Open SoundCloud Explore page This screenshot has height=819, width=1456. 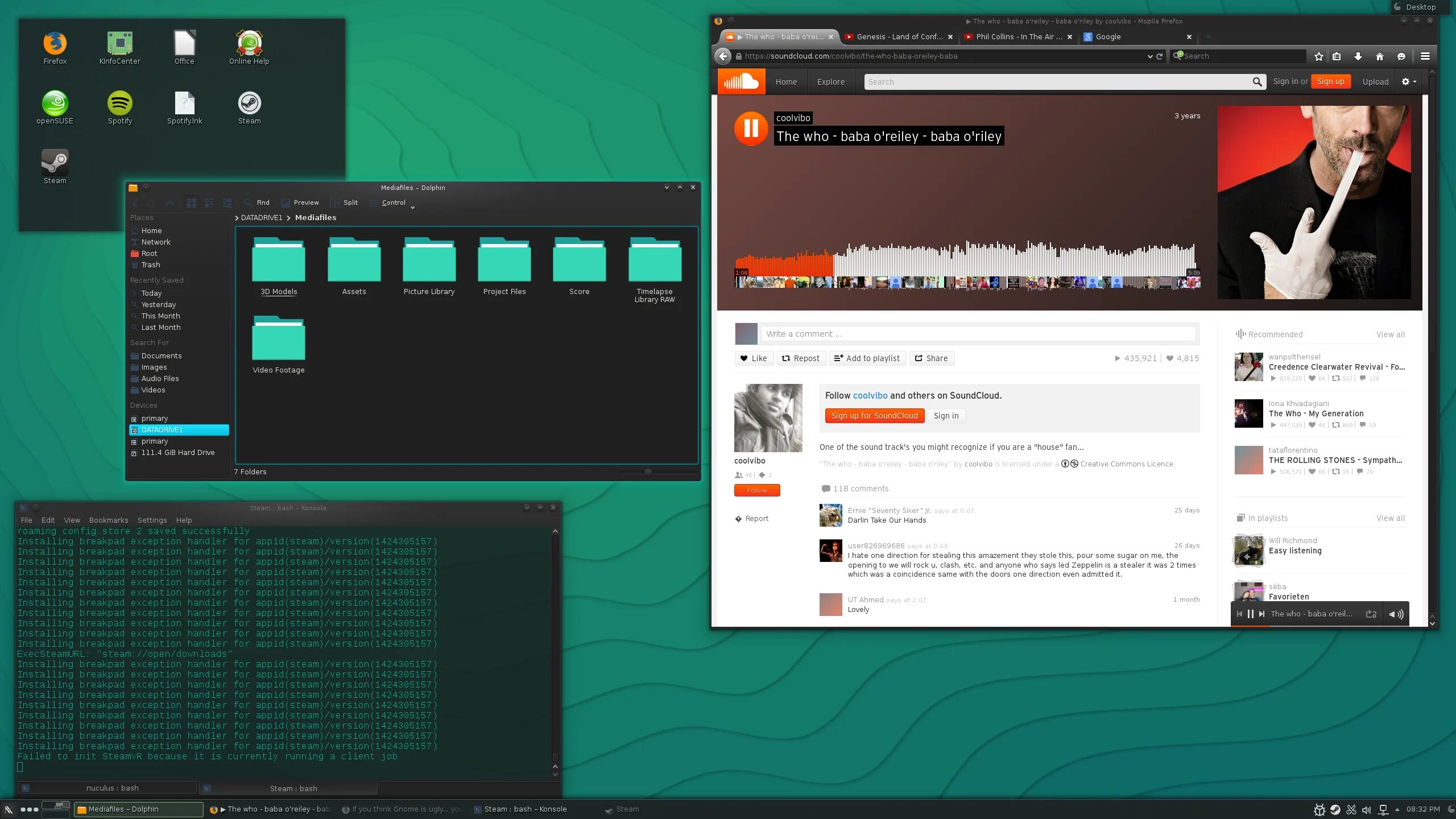pyautogui.click(x=831, y=82)
